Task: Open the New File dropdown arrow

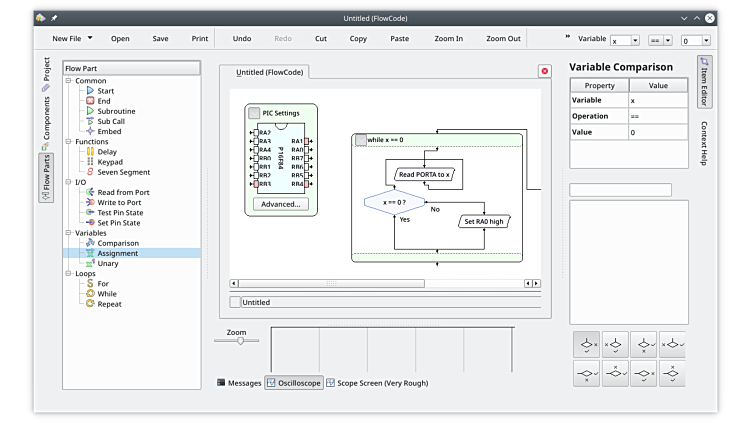Action: pyautogui.click(x=90, y=39)
